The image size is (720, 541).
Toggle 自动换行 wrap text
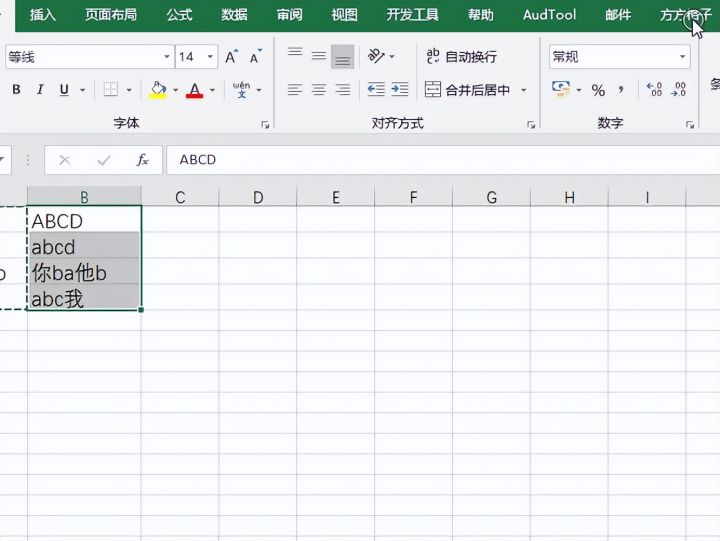[x=461, y=56]
